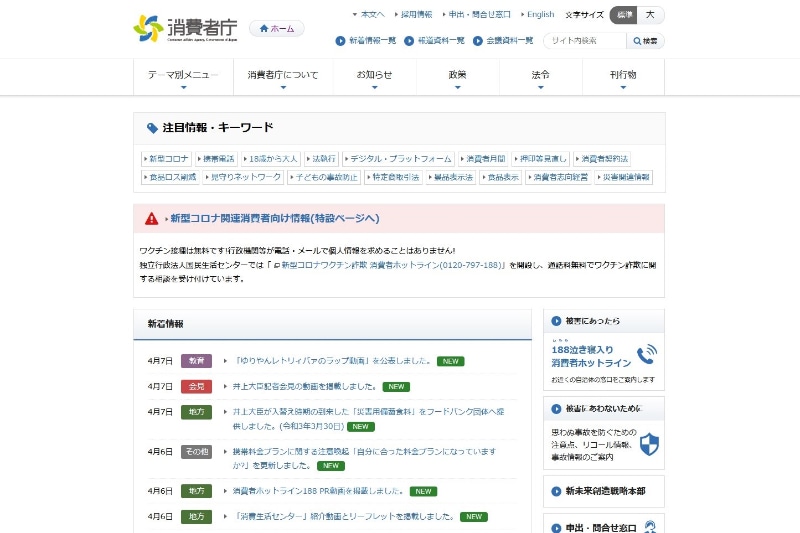Click the circle arrow icon beside 新未来創造戦略本部
Image resolution: width=800 pixels, height=533 pixels.
click(556, 492)
